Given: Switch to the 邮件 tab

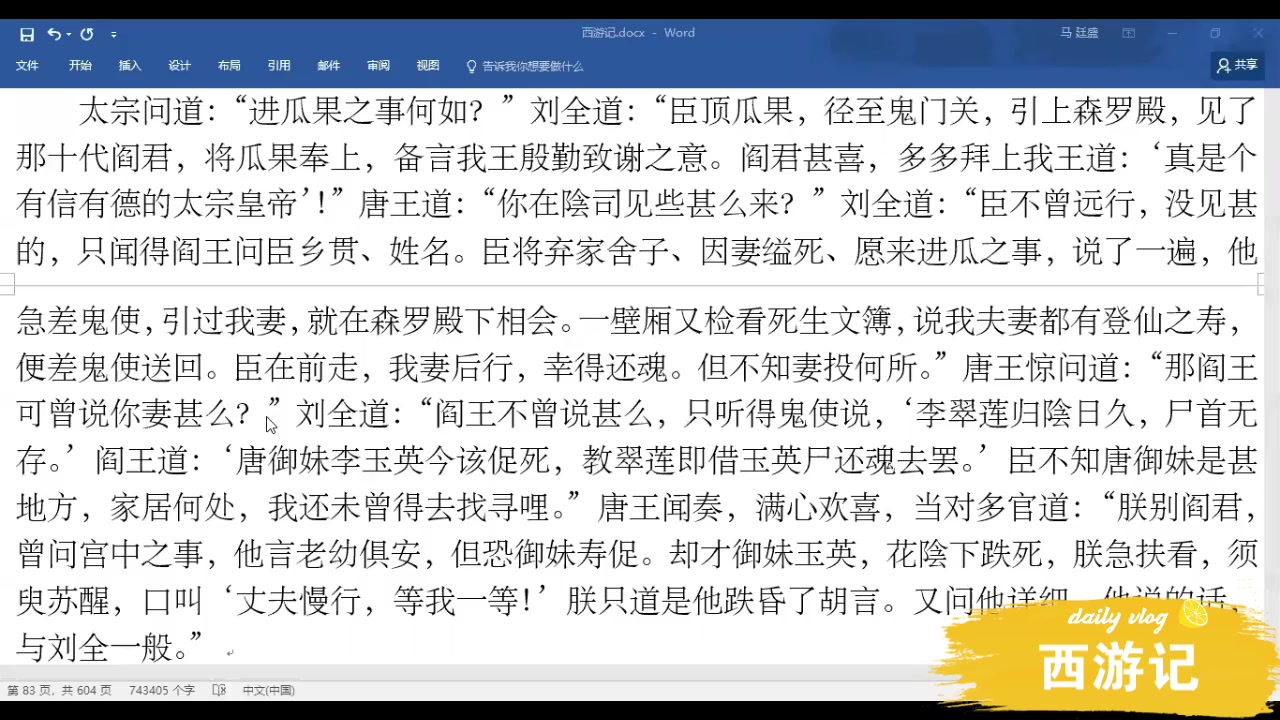Looking at the screenshot, I should (x=329, y=66).
